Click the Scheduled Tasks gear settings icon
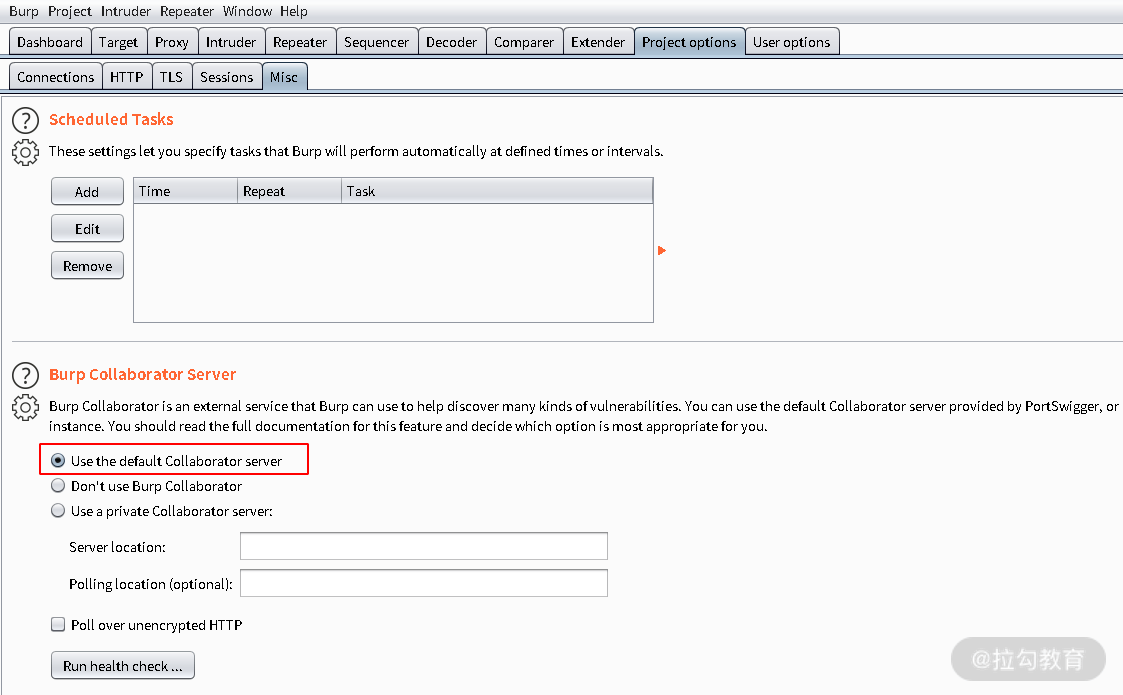 click(x=26, y=152)
